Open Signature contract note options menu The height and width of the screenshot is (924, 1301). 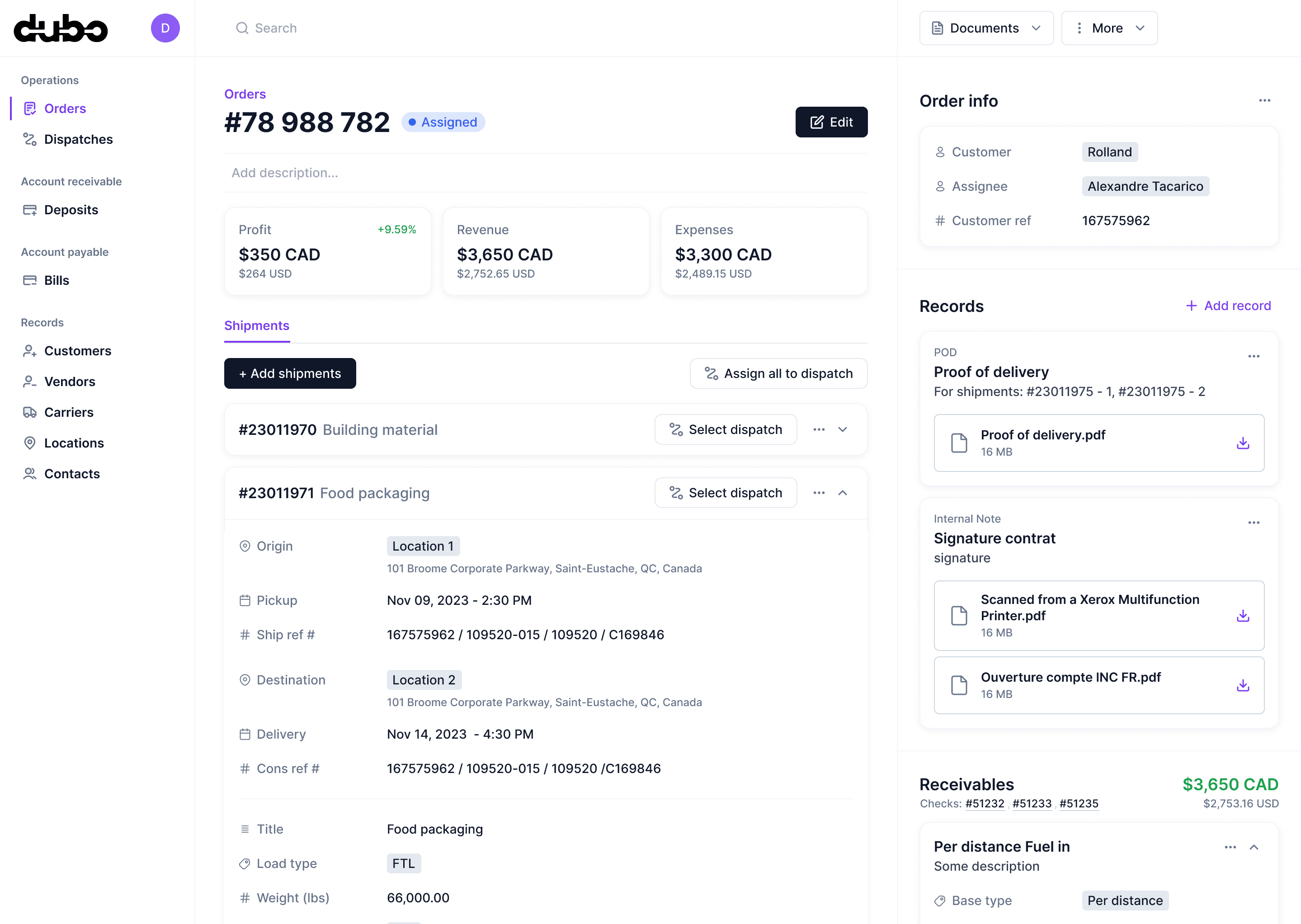point(1253,523)
